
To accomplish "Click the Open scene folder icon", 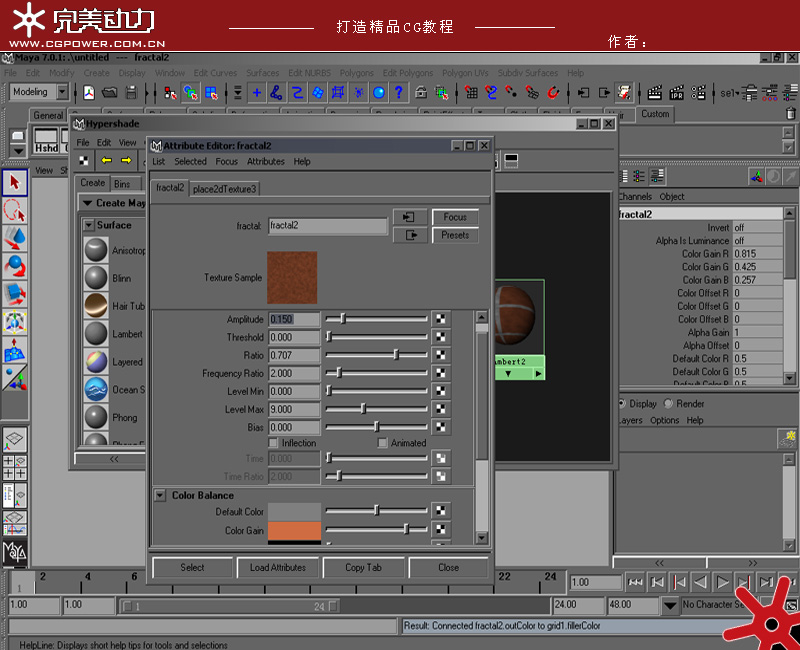I will (x=110, y=92).
